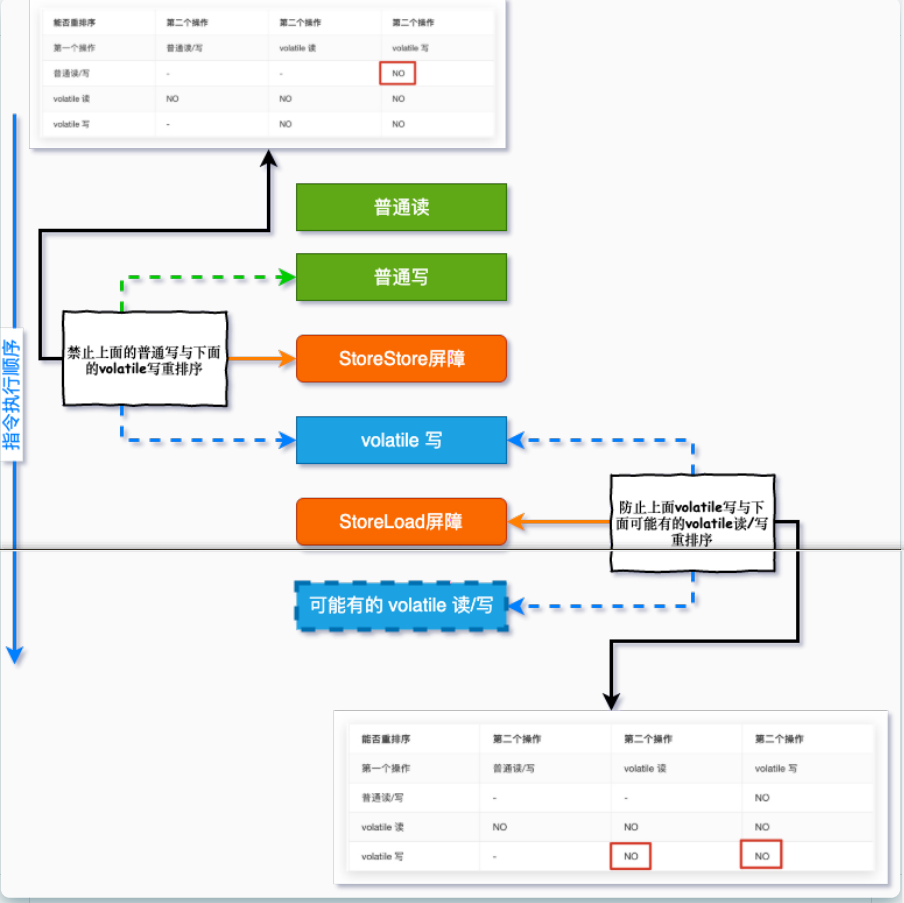Select bottom table's red NO under volatile 写
This screenshot has width=904, height=903.
(762, 856)
